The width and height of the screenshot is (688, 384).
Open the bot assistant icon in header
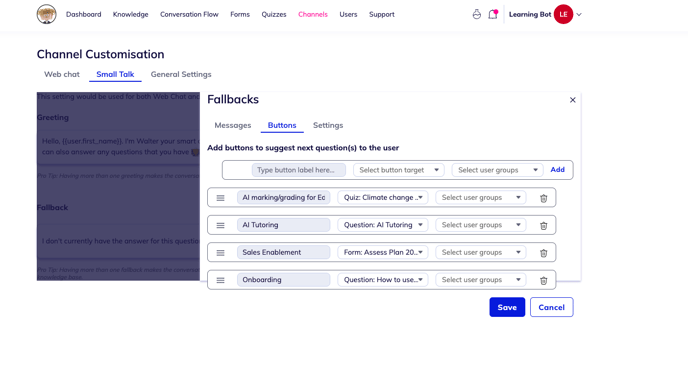[x=477, y=14]
